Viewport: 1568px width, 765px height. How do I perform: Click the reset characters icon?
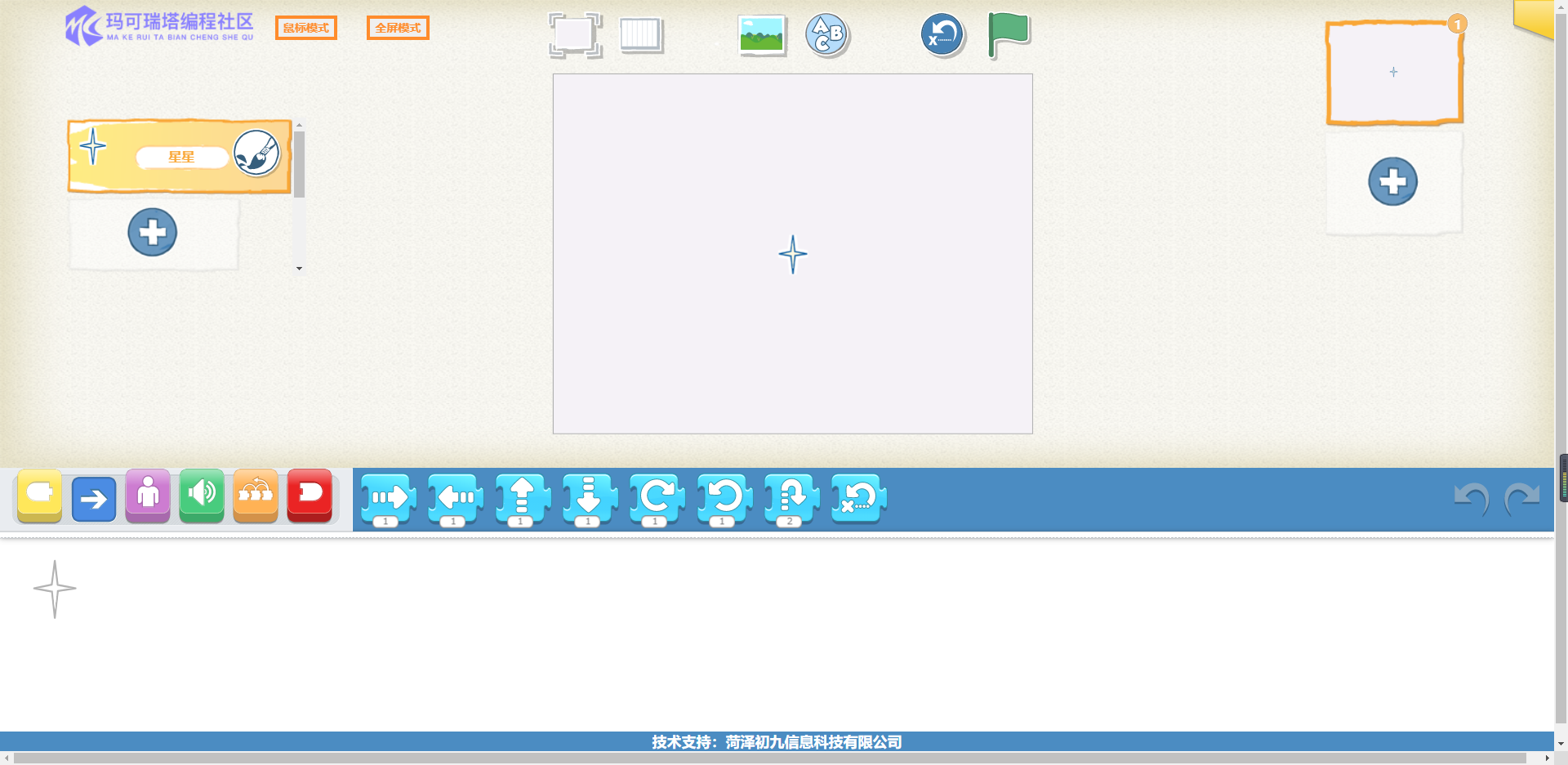(942, 35)
